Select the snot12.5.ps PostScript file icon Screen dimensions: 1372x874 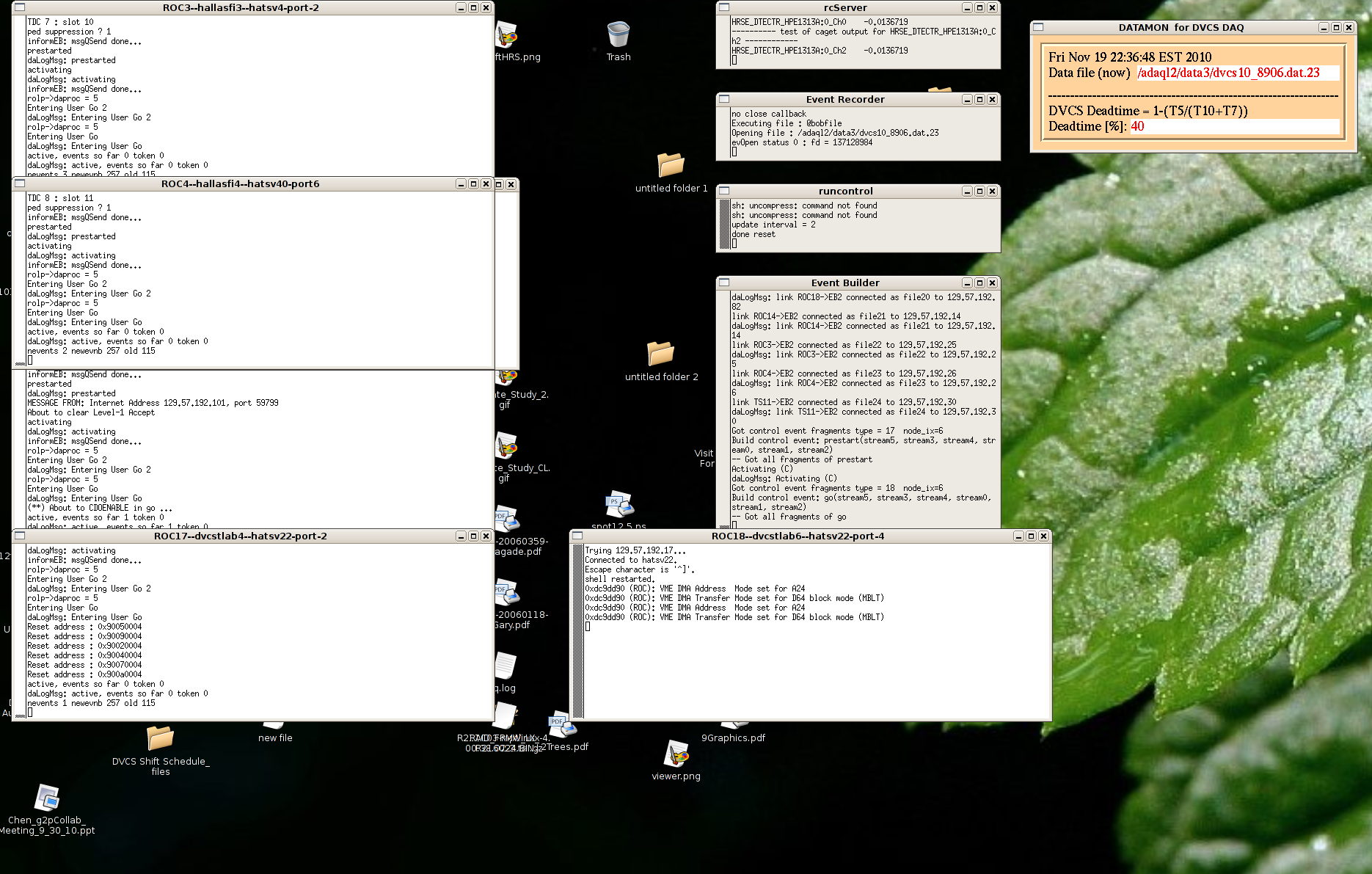coord(619,505)
